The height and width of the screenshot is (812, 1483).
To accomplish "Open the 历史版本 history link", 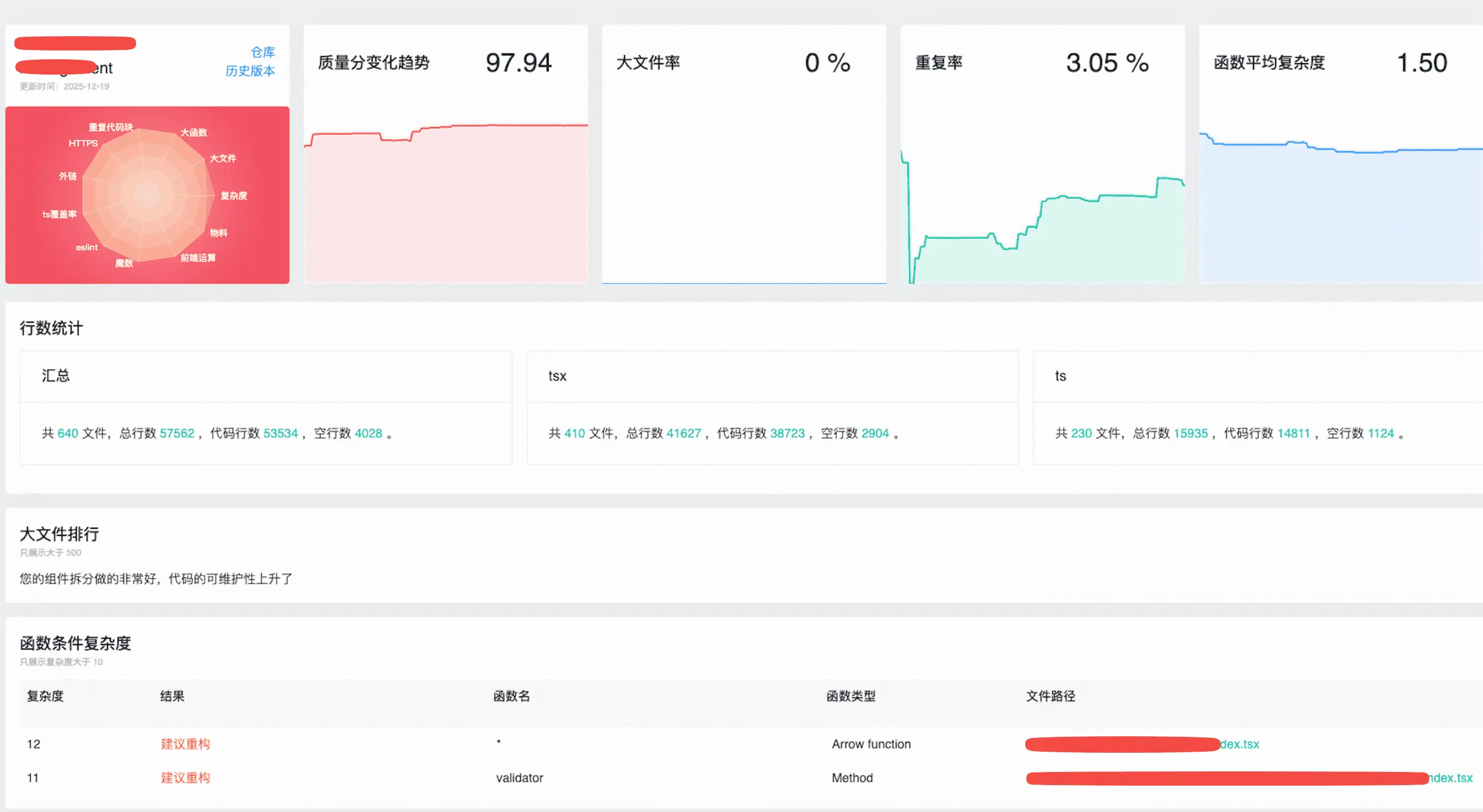I will pyautogui.click(x=250, y=71).
